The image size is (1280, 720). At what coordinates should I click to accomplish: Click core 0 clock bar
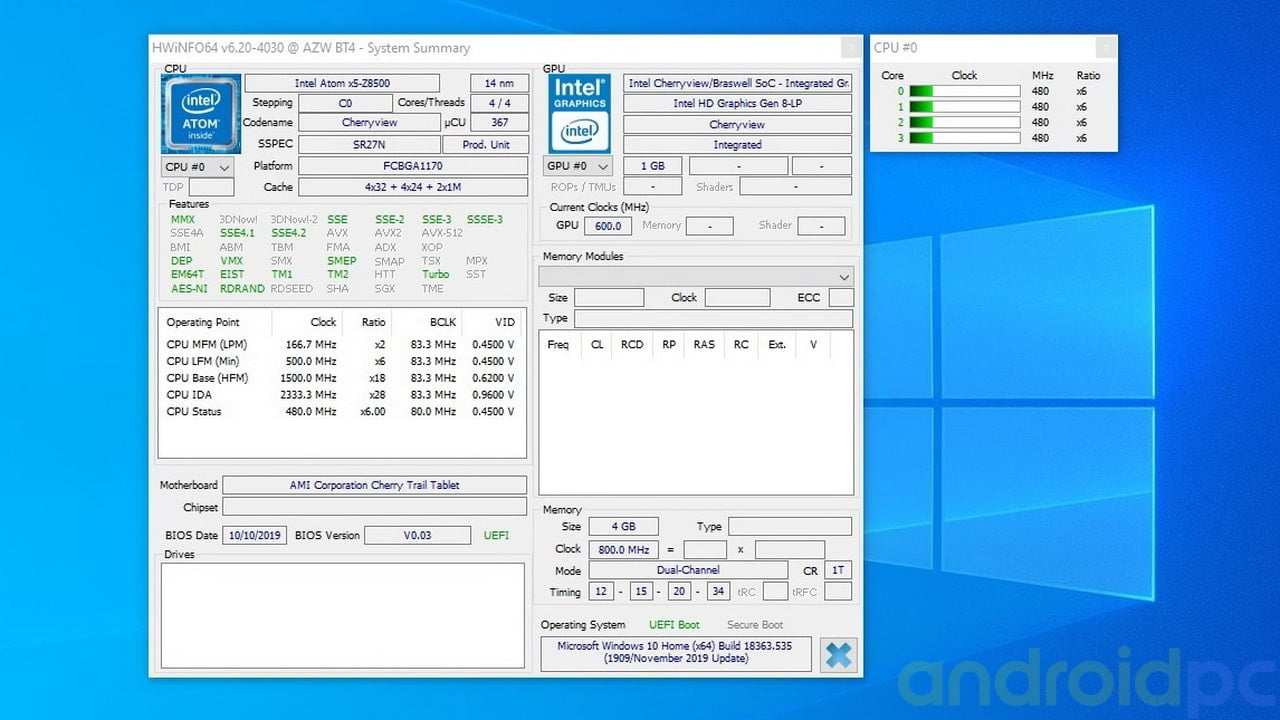(x=964, y=91)
